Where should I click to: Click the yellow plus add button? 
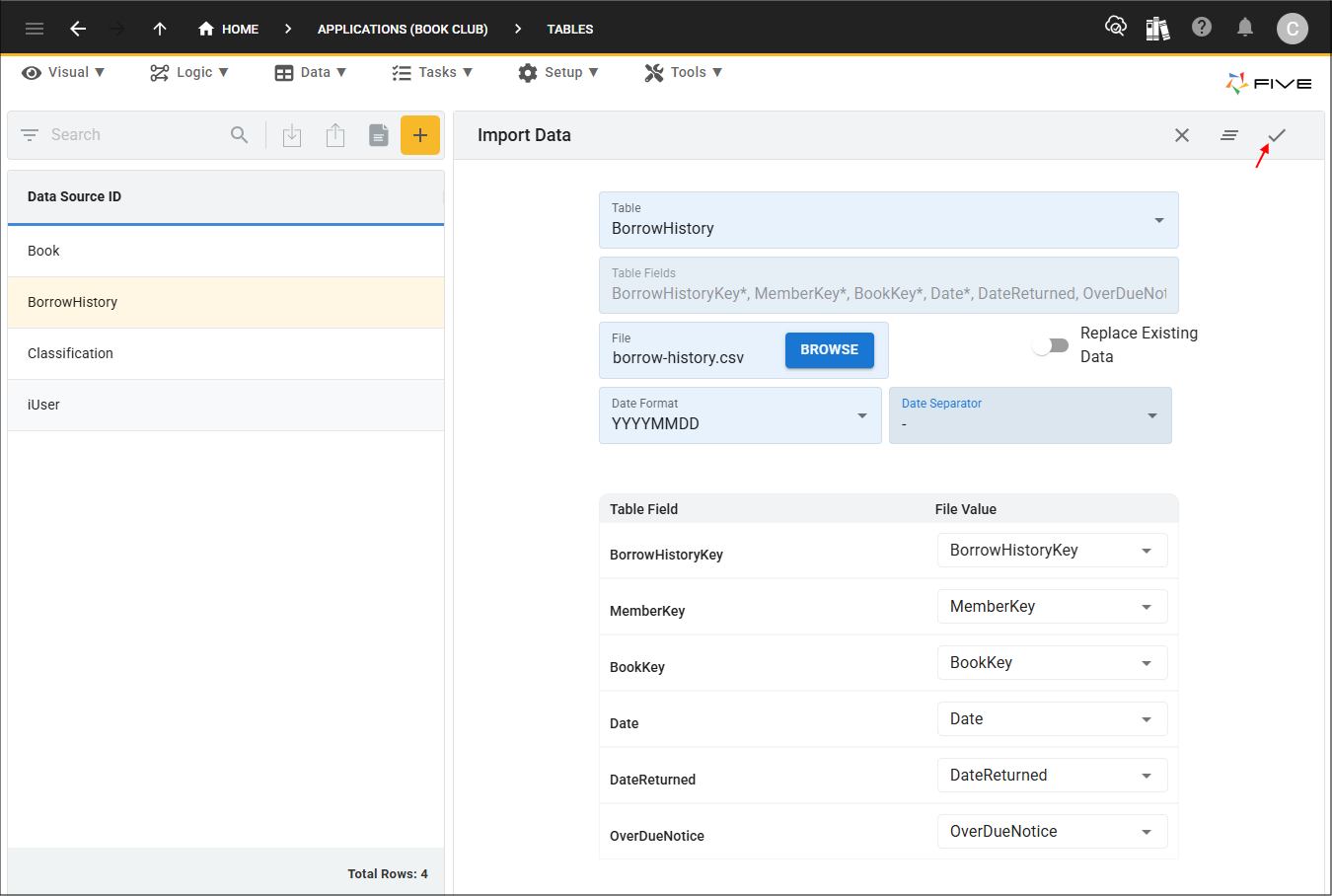[419, 135]
